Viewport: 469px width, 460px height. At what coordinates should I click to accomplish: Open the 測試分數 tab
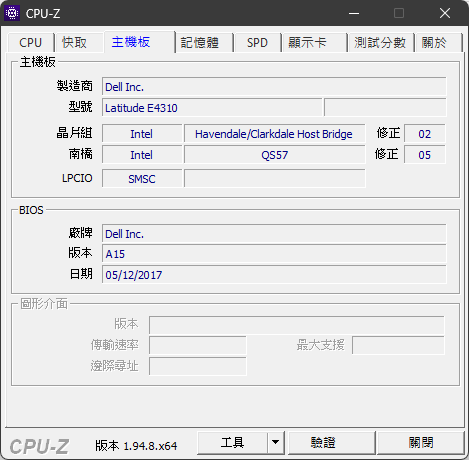381,43
